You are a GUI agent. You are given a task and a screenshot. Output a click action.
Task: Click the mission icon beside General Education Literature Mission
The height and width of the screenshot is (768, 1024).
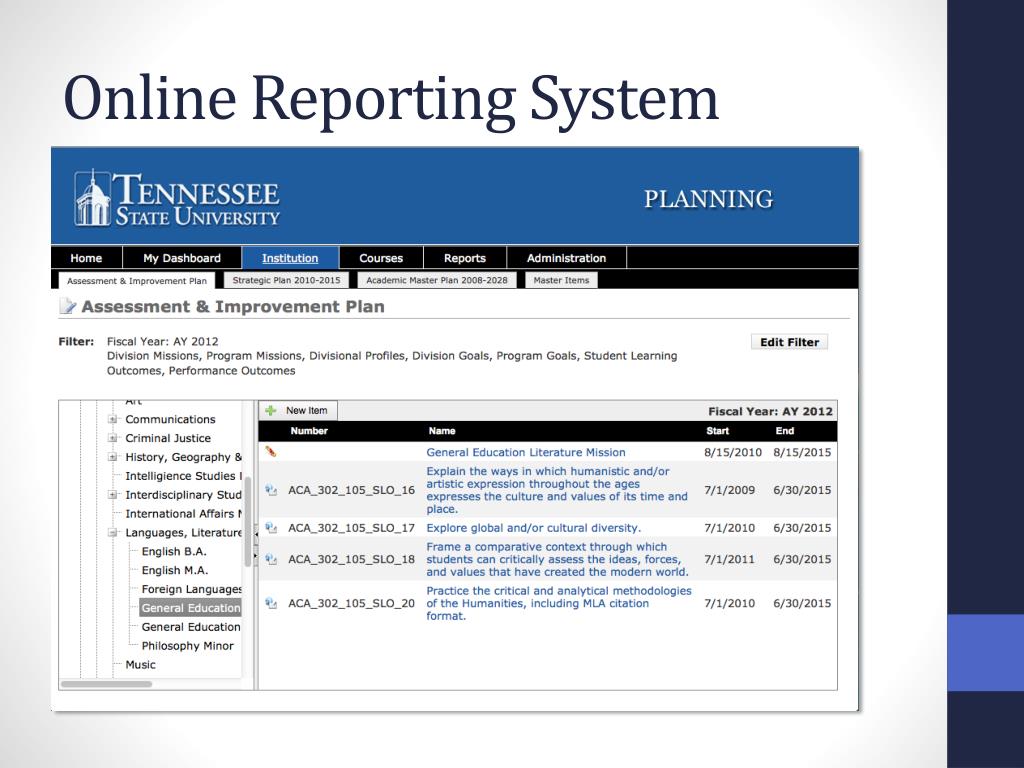tap(270, 451)
